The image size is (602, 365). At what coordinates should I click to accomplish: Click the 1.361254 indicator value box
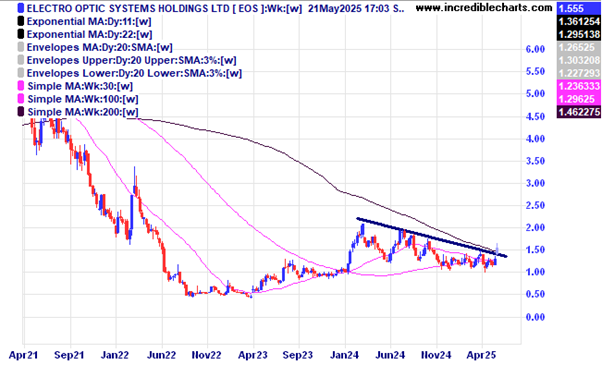click(579, 21)
